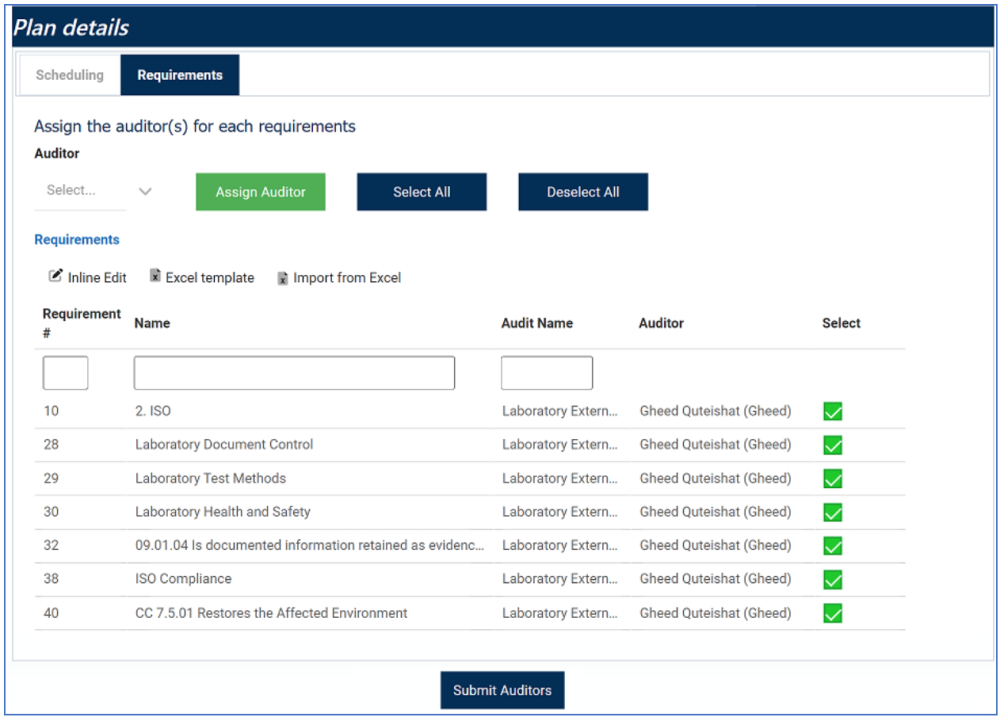Focus the Name filter input field
Image resolution: width=1000 pixels, height=721 pixels.
click(294, 373)
